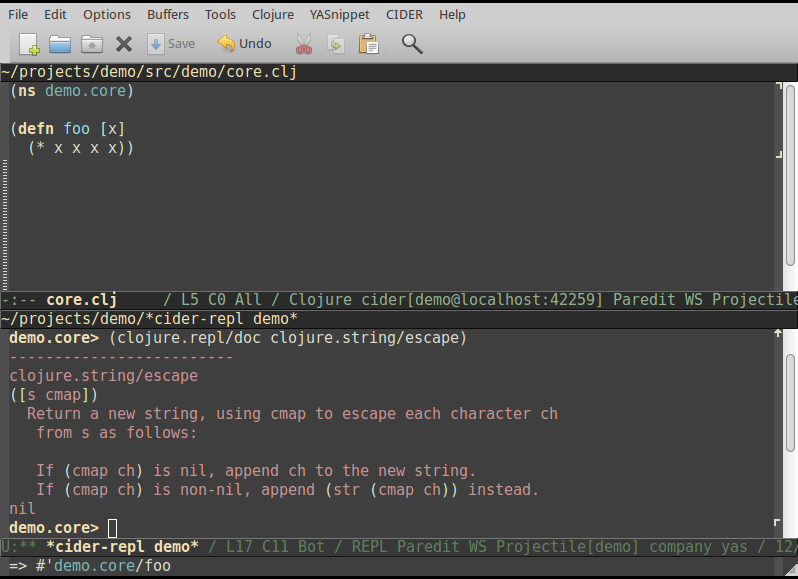Undo the last change
Image resolution: width=798 pixels, height=579 pixels.
pos(245,44)
